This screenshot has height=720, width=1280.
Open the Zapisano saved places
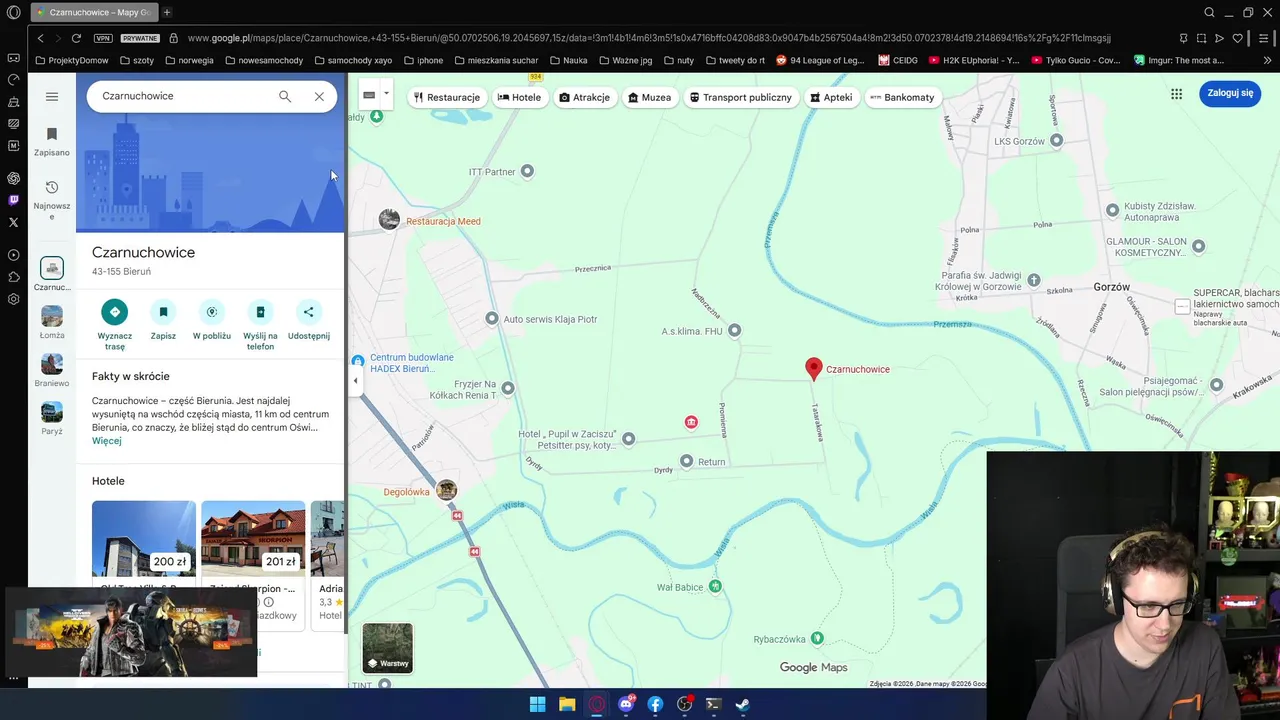[52, 142]
